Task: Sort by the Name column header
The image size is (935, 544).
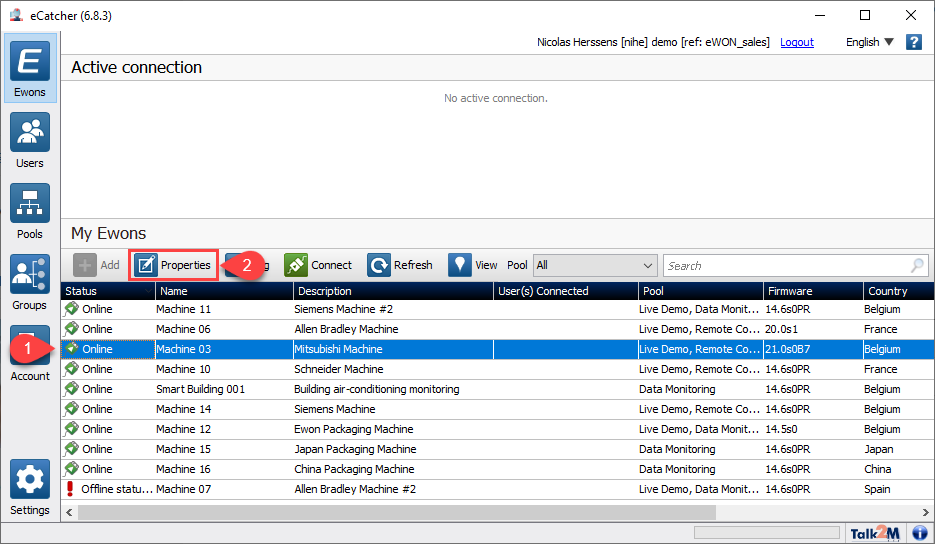Action: pos(224,290)
